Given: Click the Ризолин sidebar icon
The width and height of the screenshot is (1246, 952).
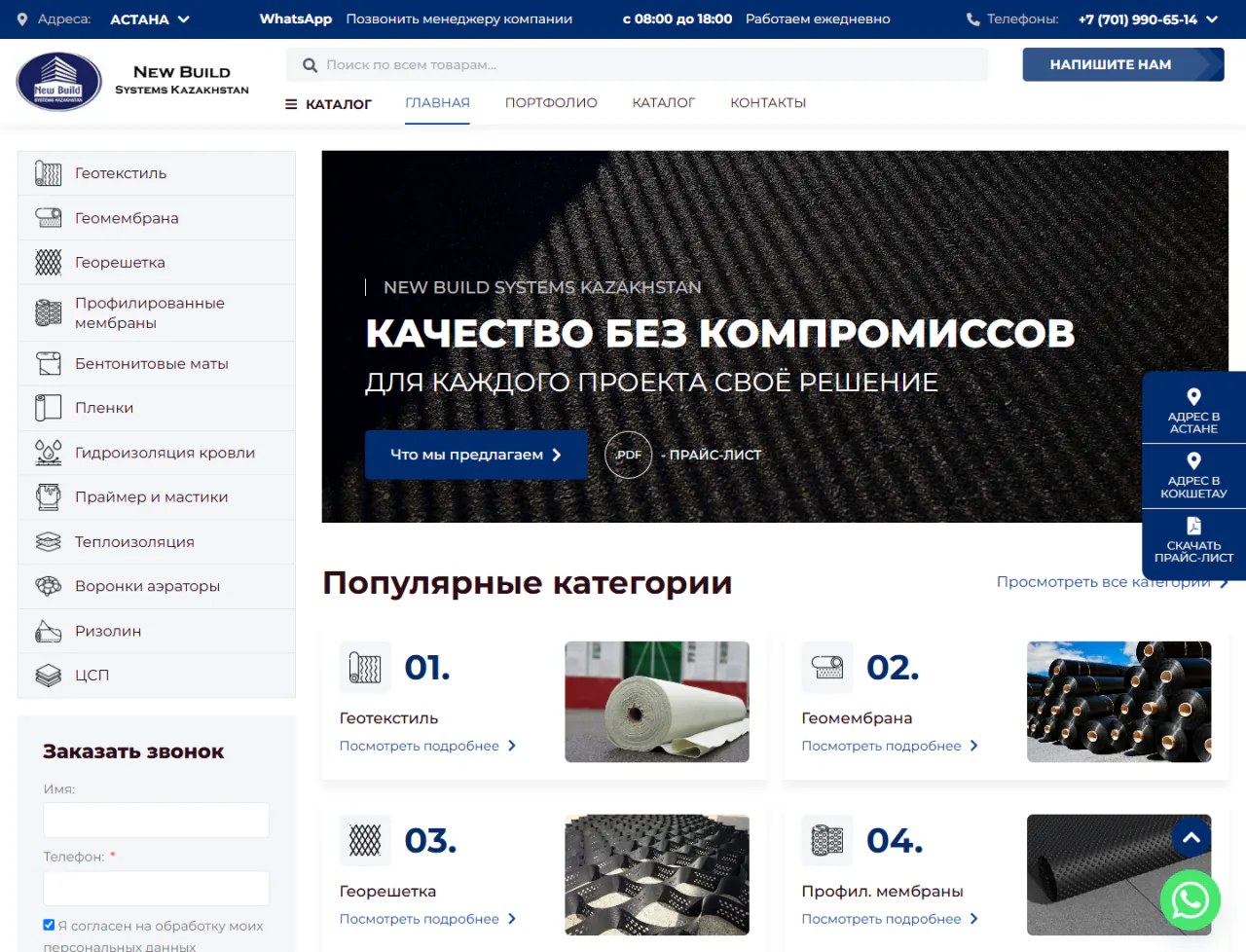Looking at the screenshot, I should point(49,631).
